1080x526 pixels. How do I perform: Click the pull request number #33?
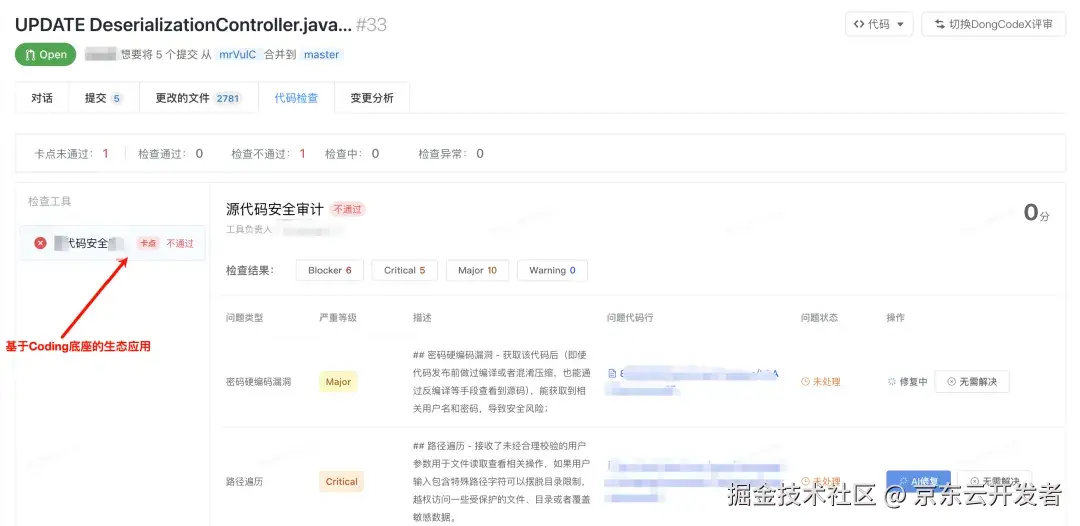pyautogui.click(x=372, y=25)
